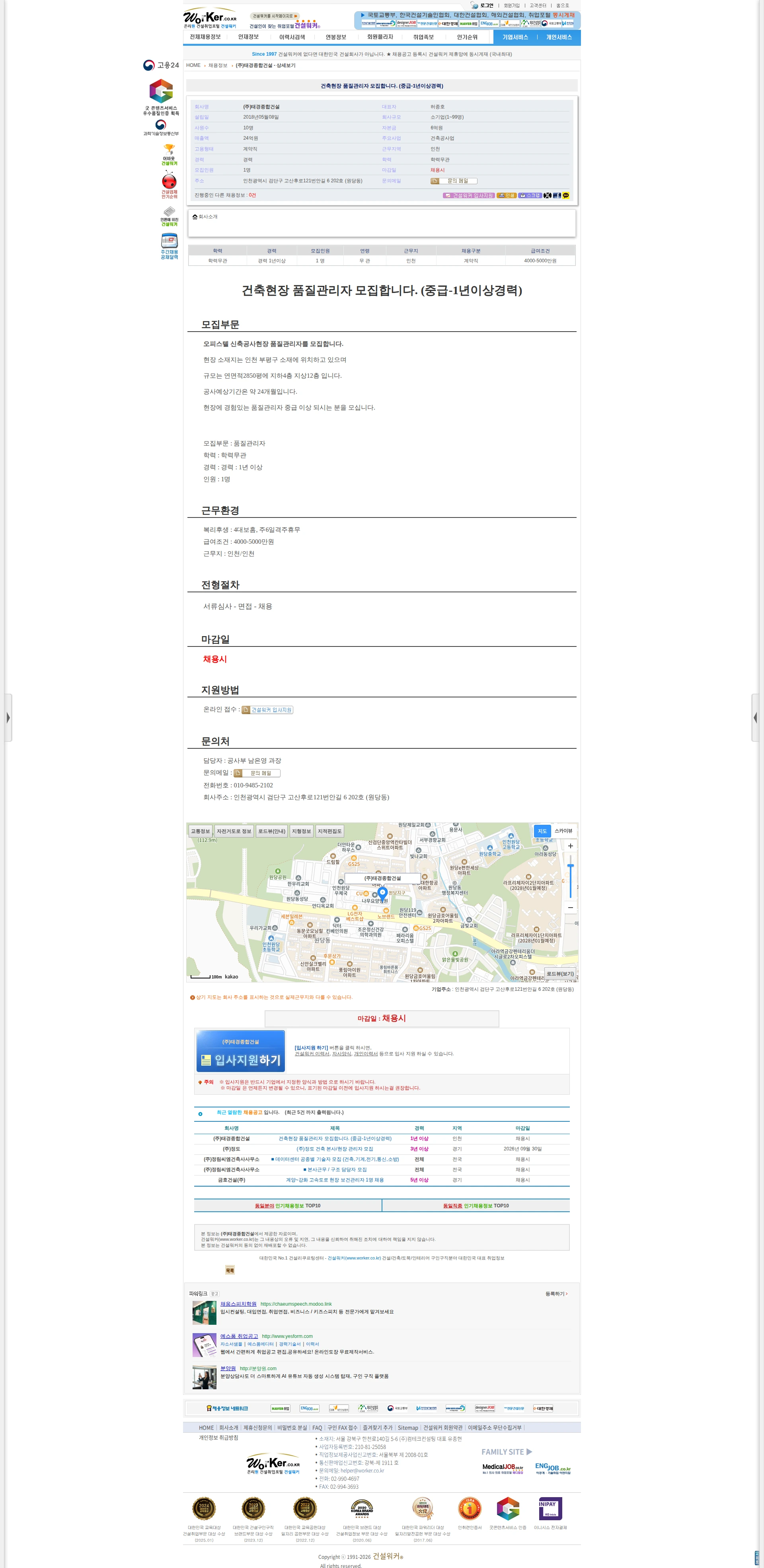This screenshot has height=1568, width=764.
Task: Open the 건설업체 인기순위 ladybug icon
Action: pyautogui.click(x=169, y=185)
